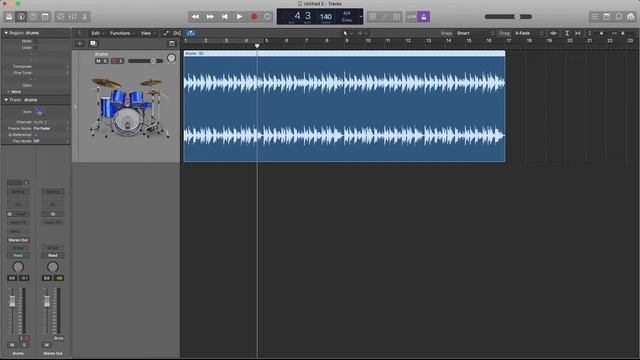Open the Library panel icon
Image resolution: width=640 pixels, height=360 pixels.
(9, 17)
